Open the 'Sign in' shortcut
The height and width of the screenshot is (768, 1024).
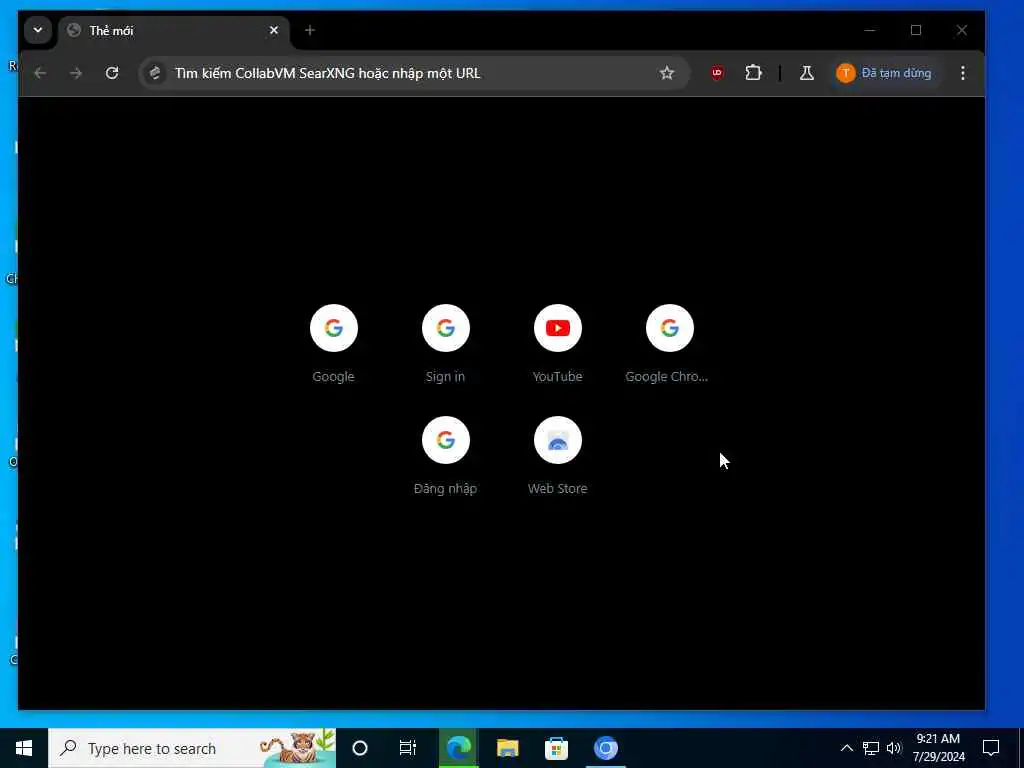coord(446,344)
